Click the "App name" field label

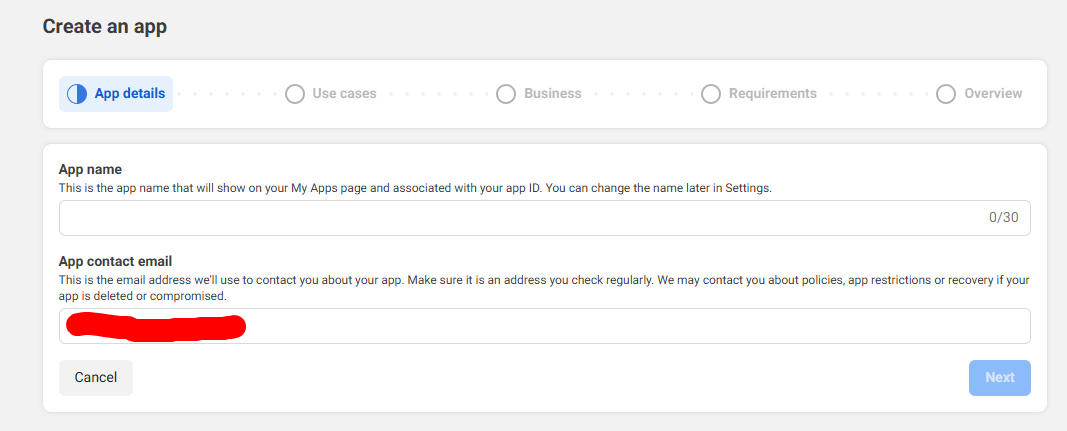[90, 170]
